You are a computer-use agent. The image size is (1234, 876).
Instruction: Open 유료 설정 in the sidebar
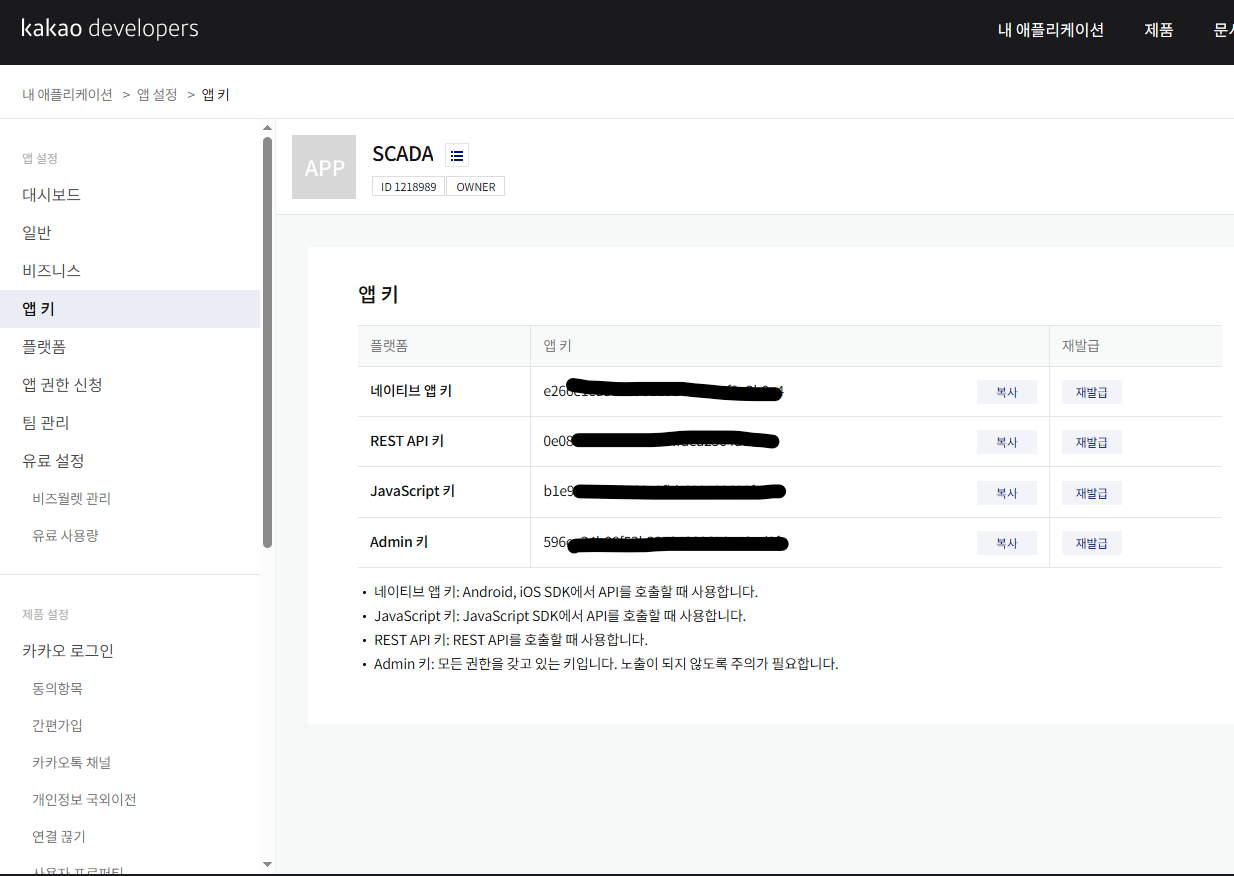click(x=130, y=461)
